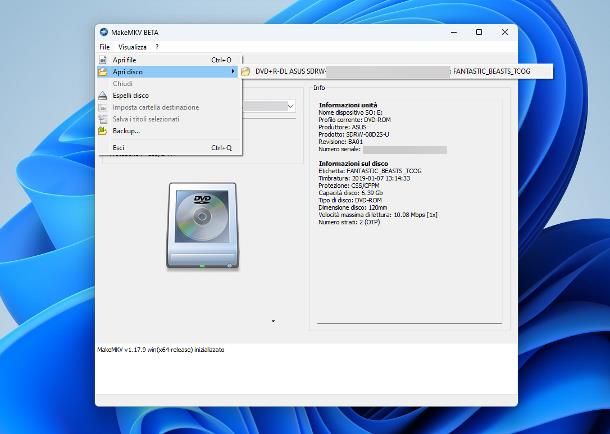Click the MakeMKV v1.17.0 log message
The height and width of the screenshot is (434, 610).
[160, 350]
